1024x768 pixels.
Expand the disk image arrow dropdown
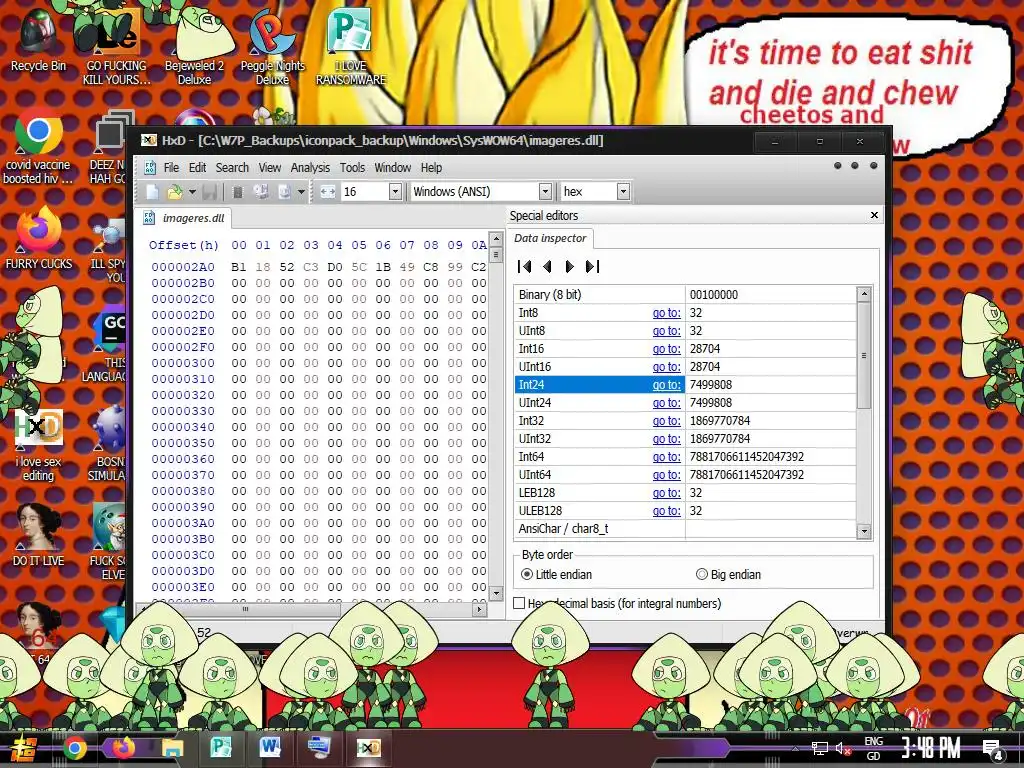click(301, 192)
